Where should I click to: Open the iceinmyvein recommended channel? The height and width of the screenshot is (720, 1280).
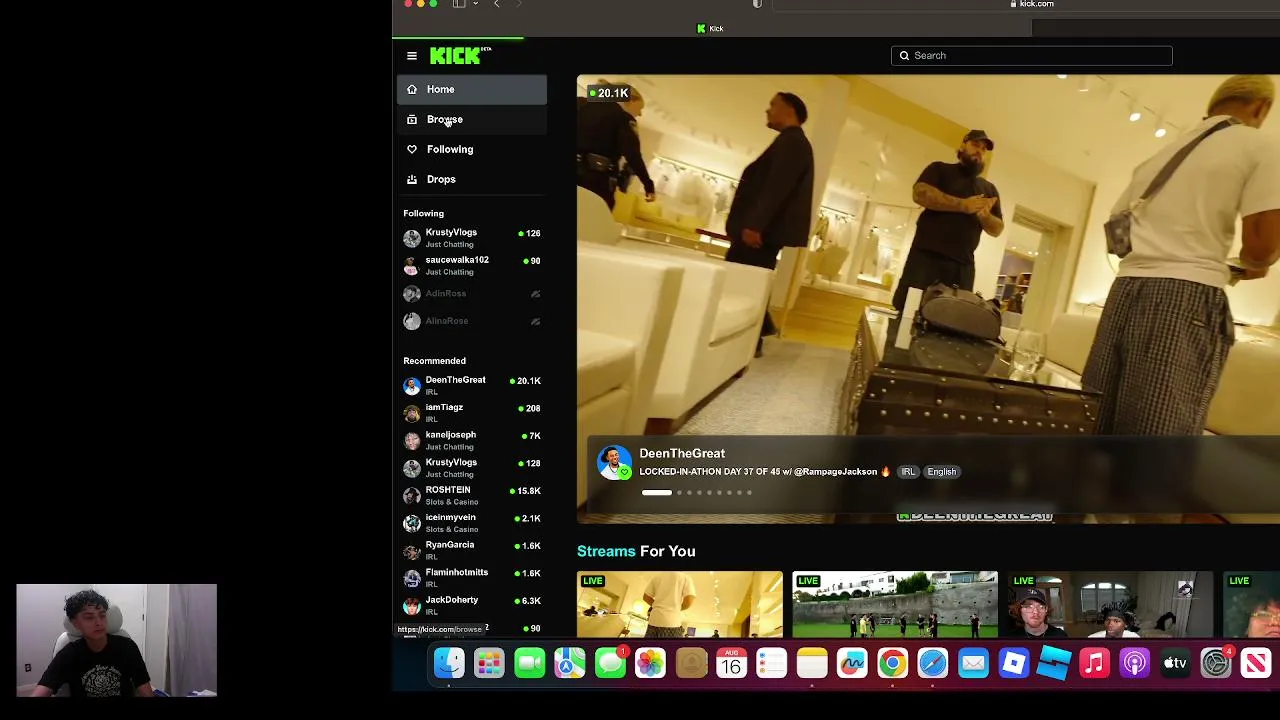click(x=472, y=523)
